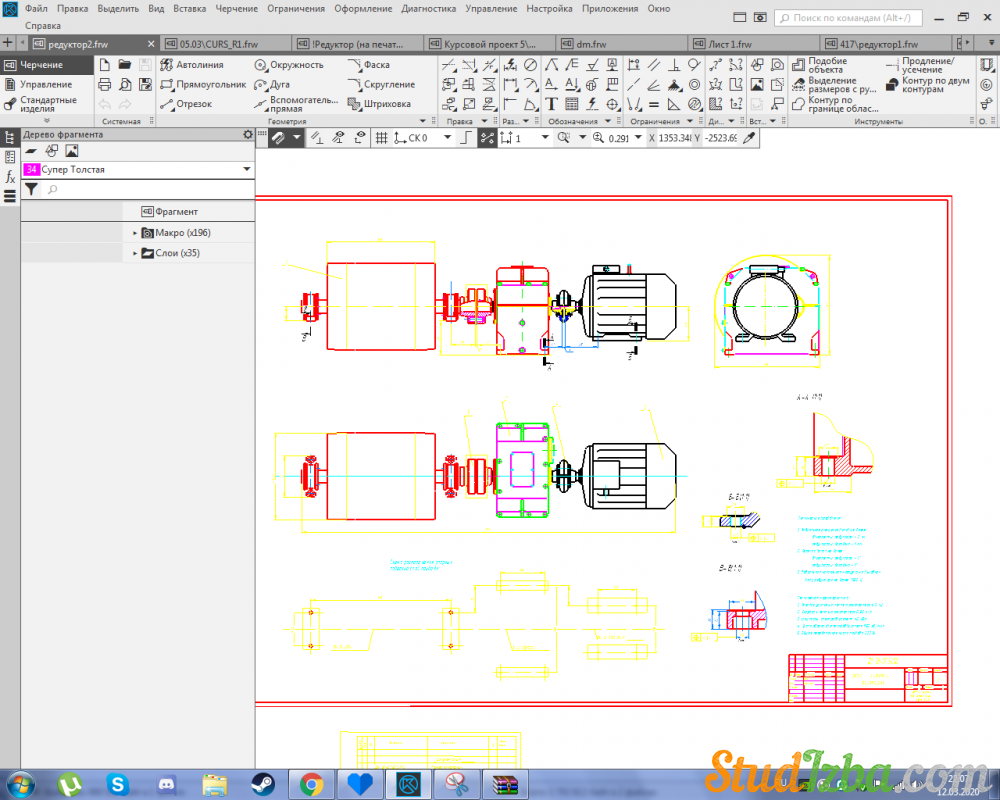
Task: Click the Подобие объекта tool
Action: 825,65
